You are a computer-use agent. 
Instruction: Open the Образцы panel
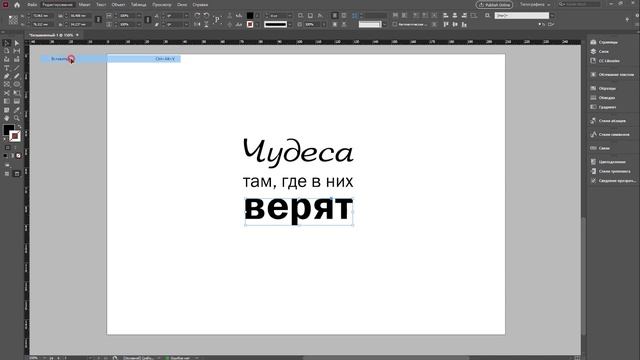point(603,88)
